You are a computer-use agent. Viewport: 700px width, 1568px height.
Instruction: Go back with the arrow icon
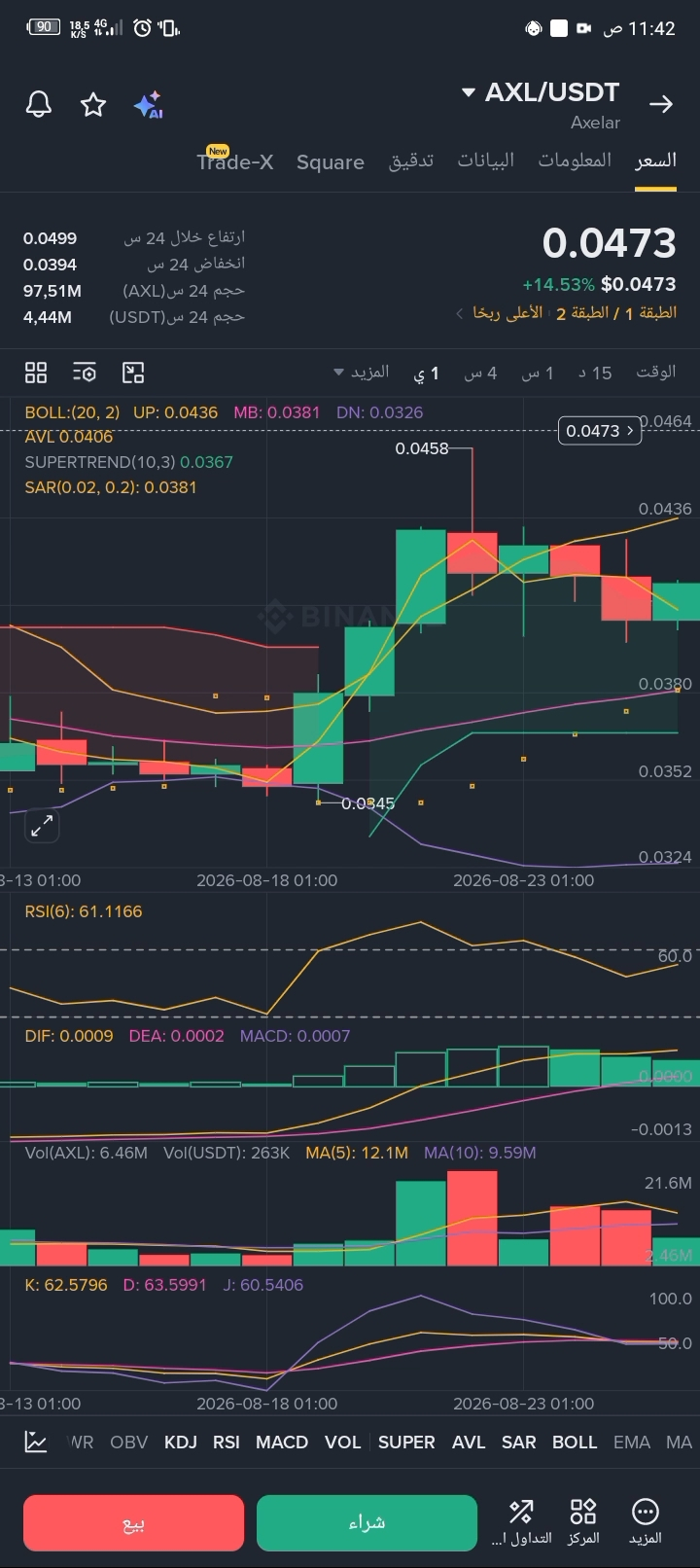click(x=661, y=104)
